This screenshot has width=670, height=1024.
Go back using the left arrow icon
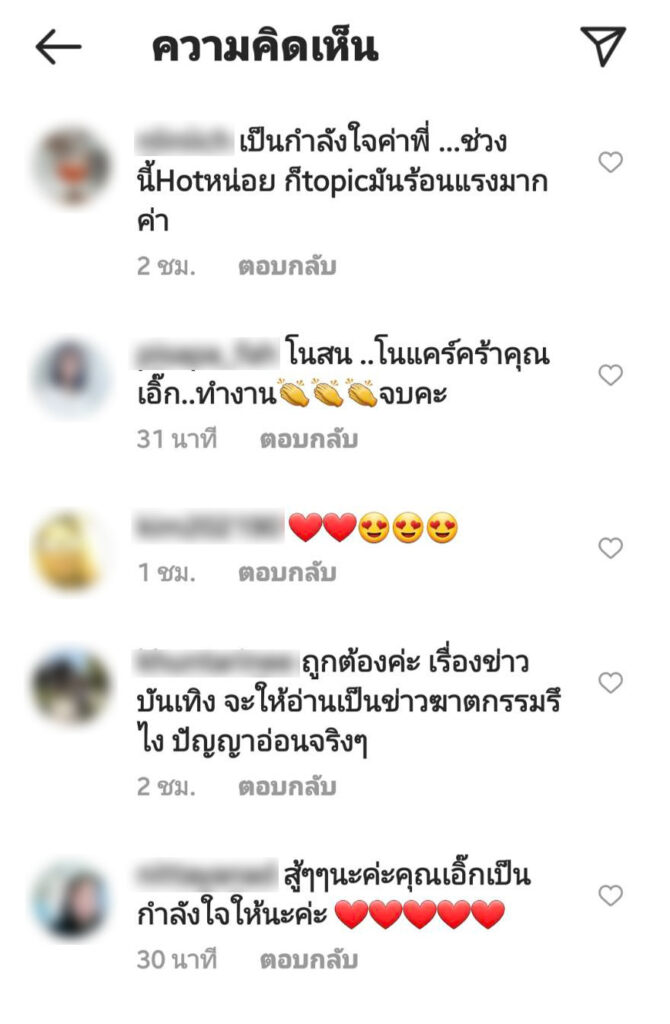[58, 46]
